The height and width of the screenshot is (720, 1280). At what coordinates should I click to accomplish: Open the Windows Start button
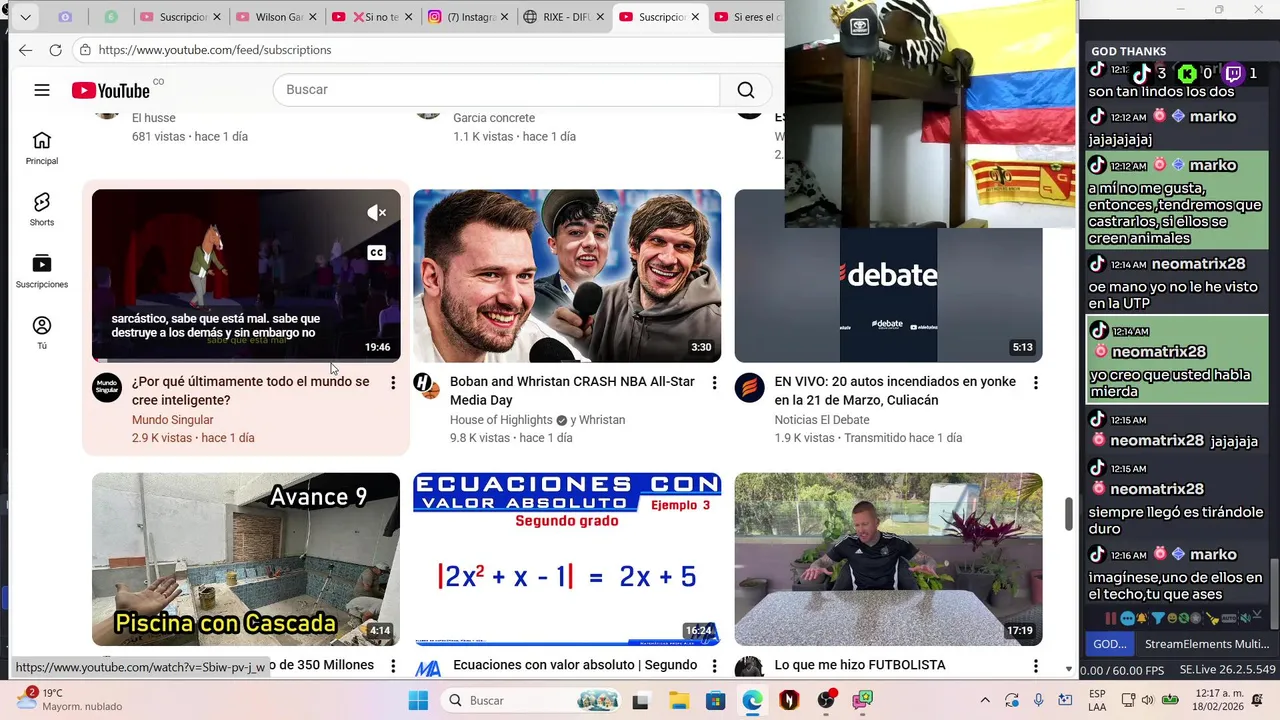click(x=418, y=700)
